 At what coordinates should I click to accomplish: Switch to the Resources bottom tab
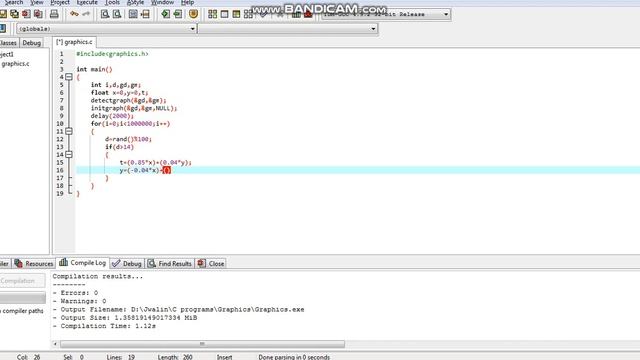33,264
